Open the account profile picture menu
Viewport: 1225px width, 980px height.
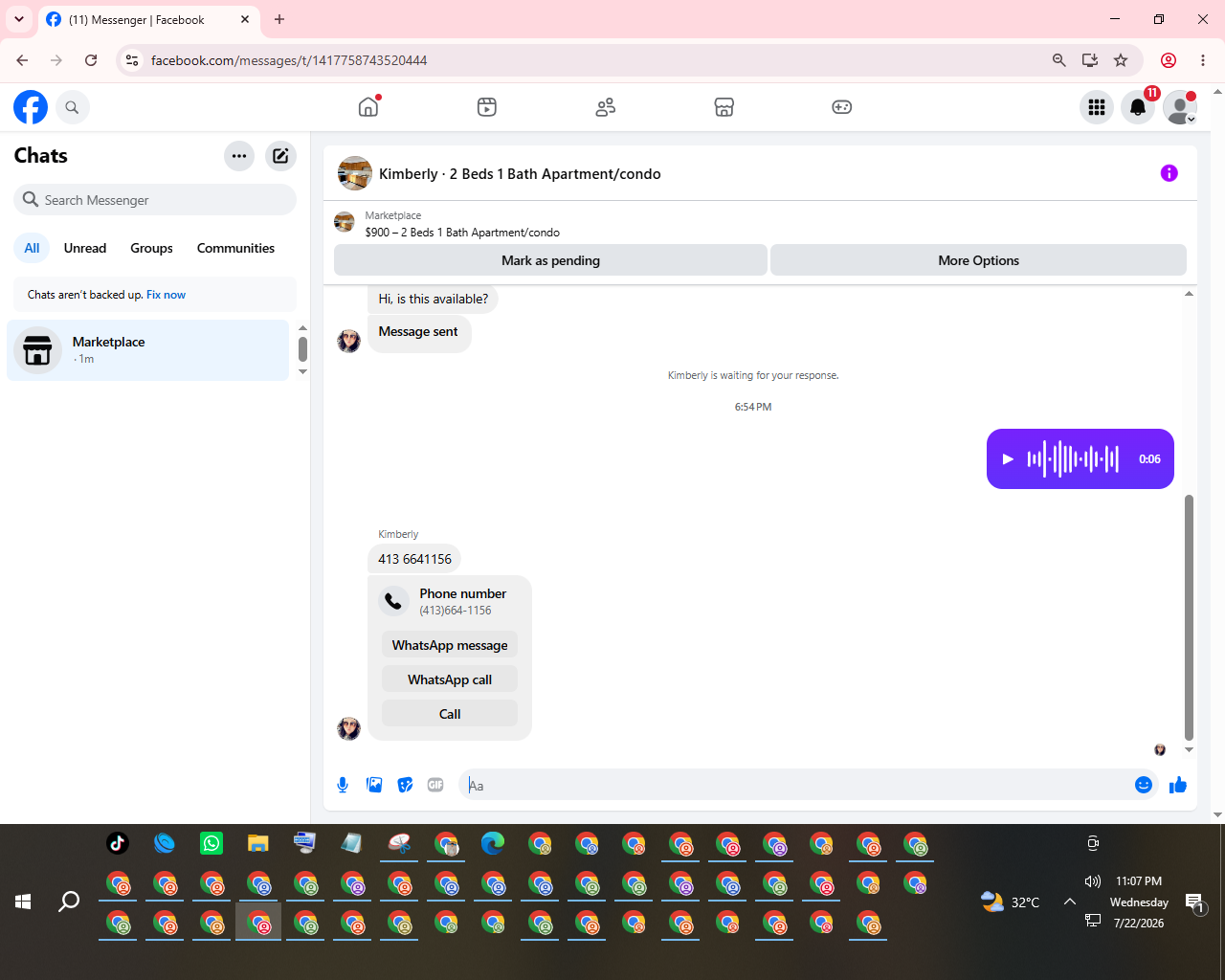pos(1180,107)
